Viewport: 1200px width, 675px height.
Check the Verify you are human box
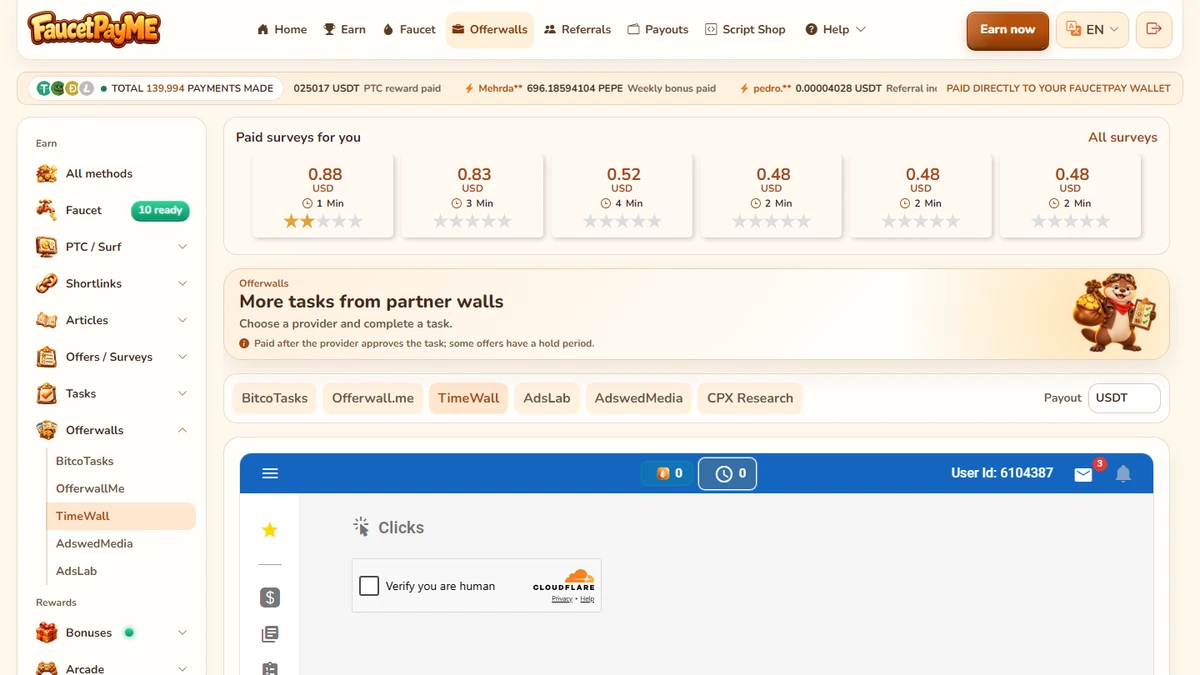click(x=369, y=586)
